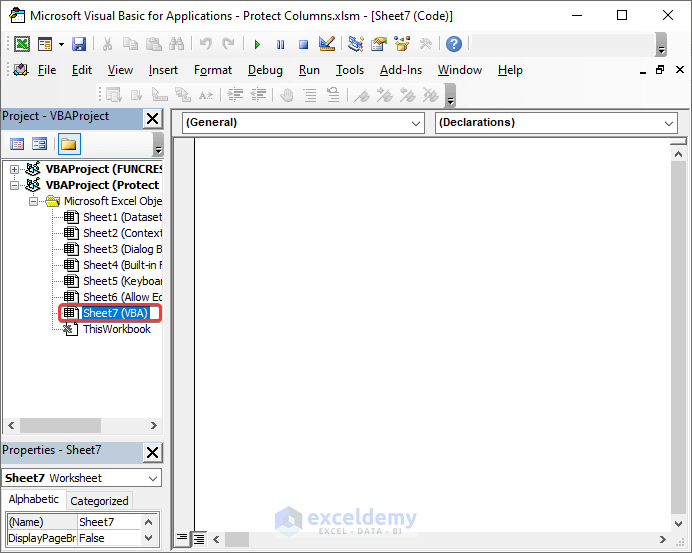The image size is (692, 553).
Task: Toggle Design Mode icon
Action: coord(327,44)
